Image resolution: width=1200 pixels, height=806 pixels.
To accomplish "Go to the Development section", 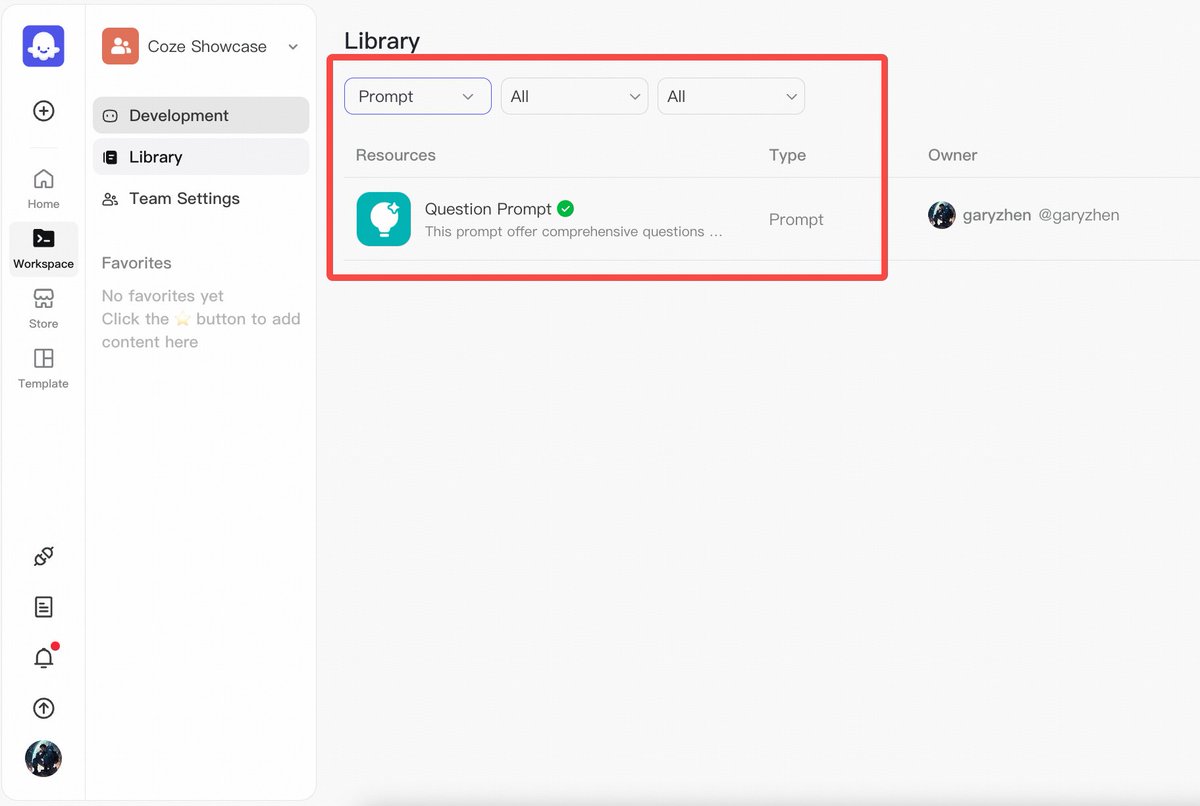I will click(x=201, y=115).
